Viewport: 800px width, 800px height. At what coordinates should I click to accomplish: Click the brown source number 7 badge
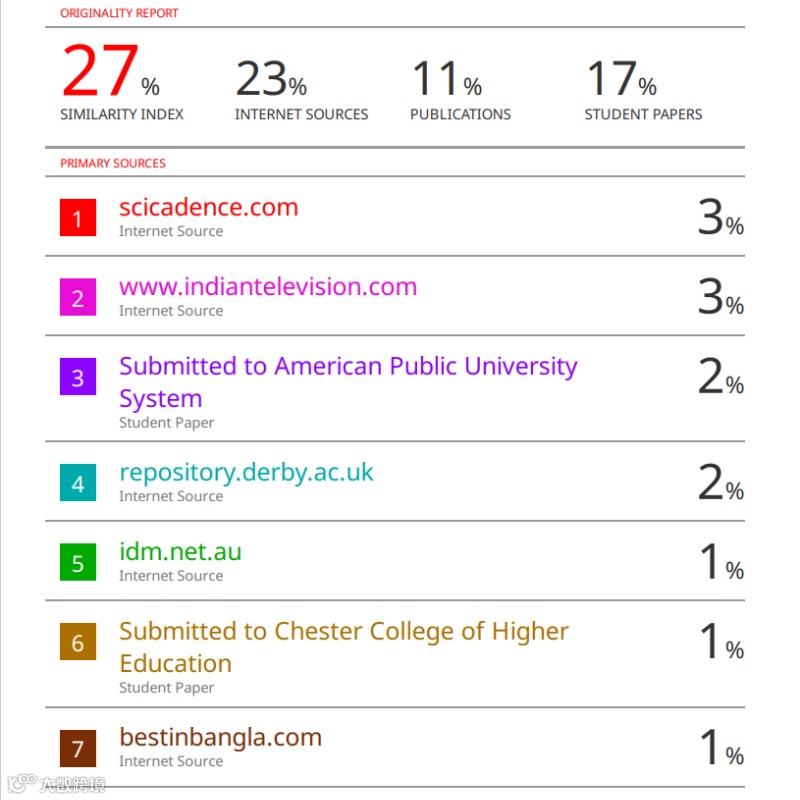[x=78, y=748]
